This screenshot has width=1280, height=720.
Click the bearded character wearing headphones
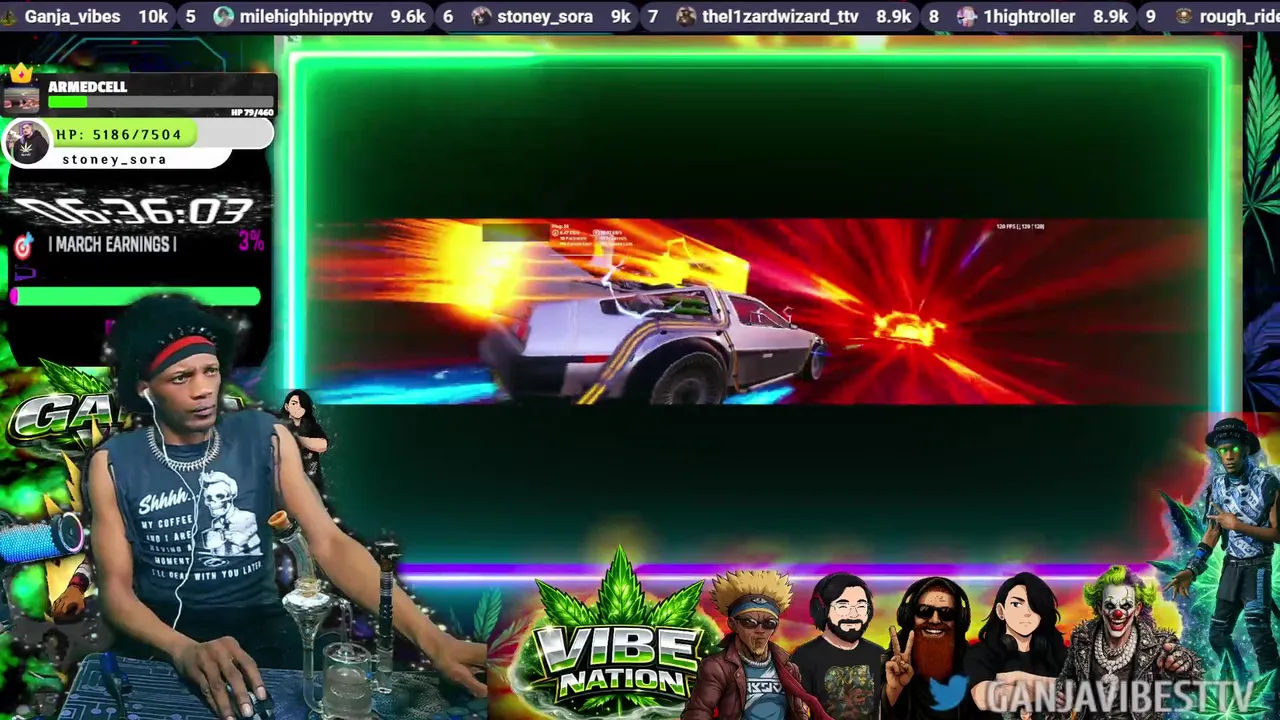(x=846, y=647)
